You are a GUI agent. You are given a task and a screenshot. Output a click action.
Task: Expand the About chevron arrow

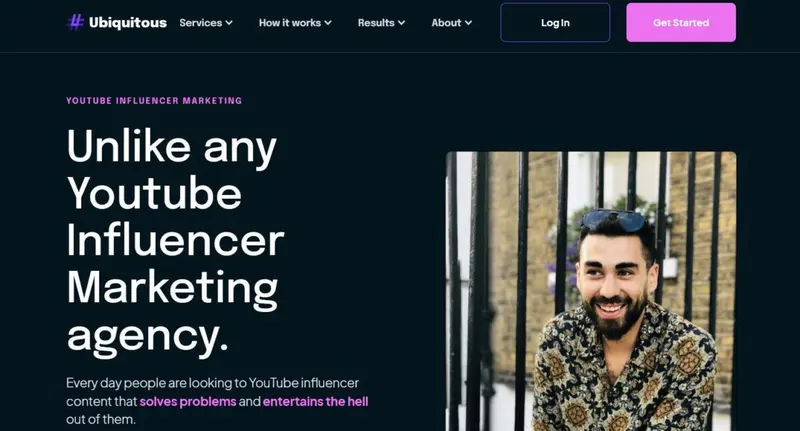click(x=468, y=23)
